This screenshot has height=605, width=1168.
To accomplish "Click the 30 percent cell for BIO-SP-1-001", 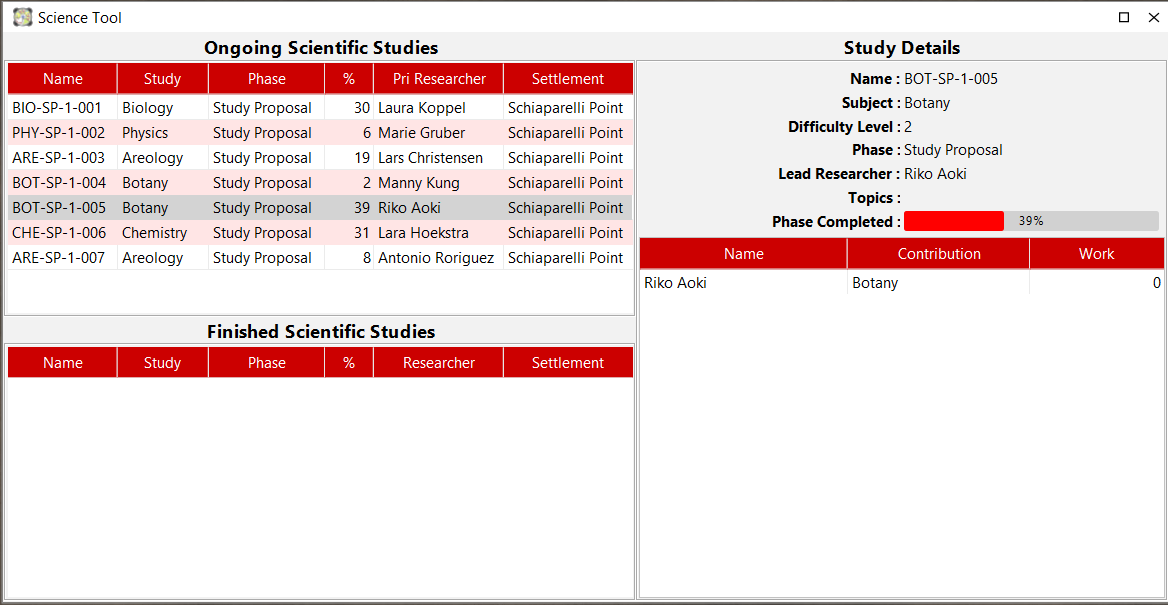I will click(349, 108).
